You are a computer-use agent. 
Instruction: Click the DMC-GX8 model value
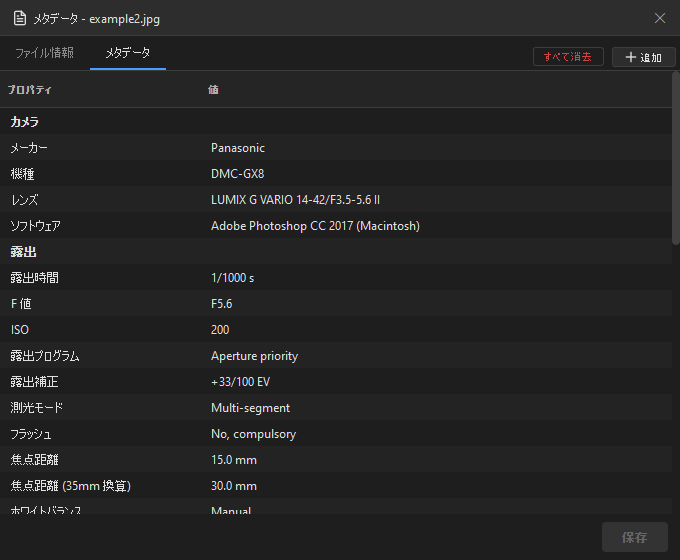pos(238,174)
